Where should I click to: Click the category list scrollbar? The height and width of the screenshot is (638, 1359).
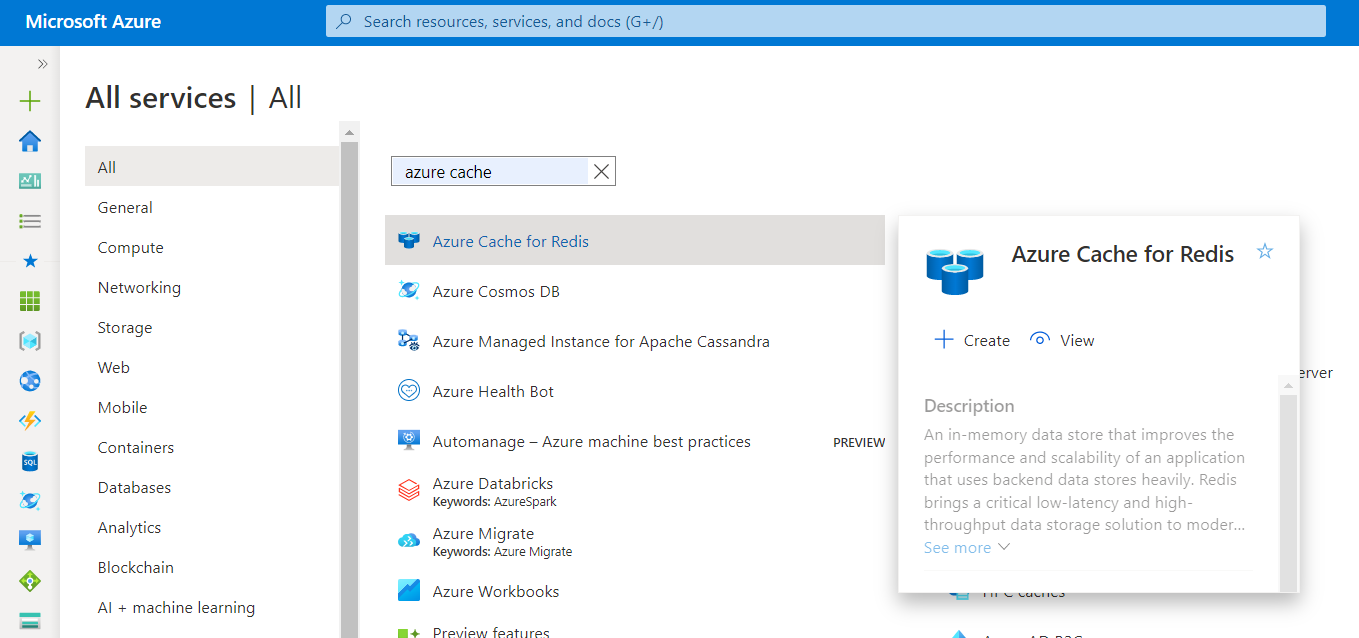pos(349,400)
